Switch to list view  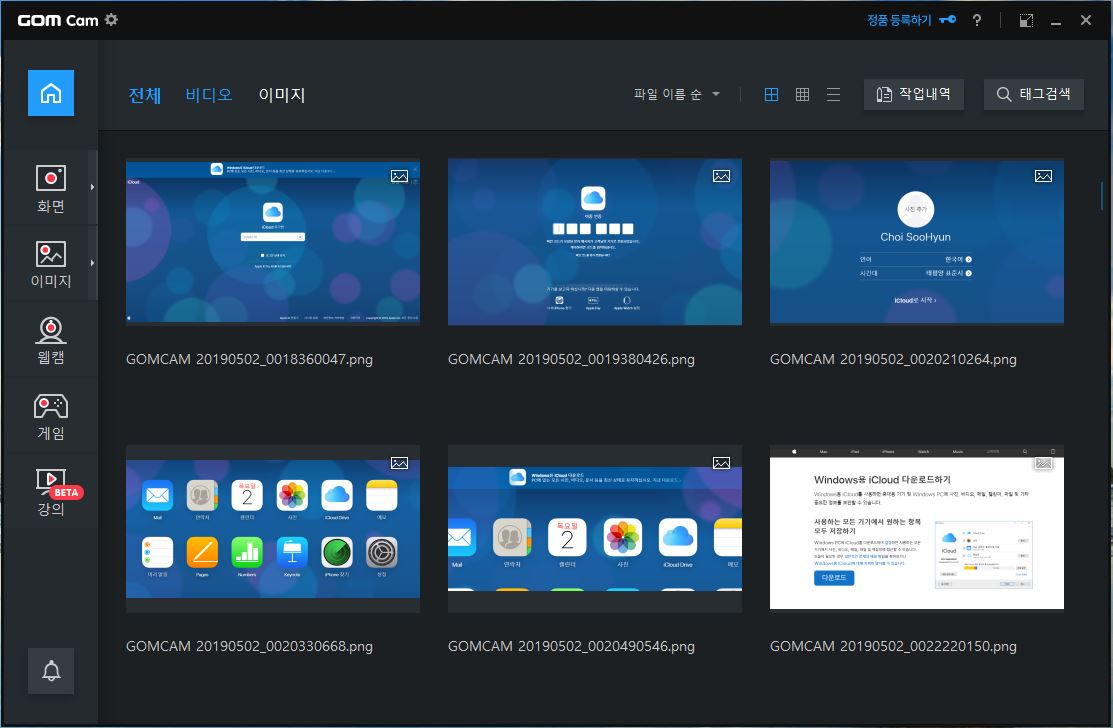pos(833,94)
